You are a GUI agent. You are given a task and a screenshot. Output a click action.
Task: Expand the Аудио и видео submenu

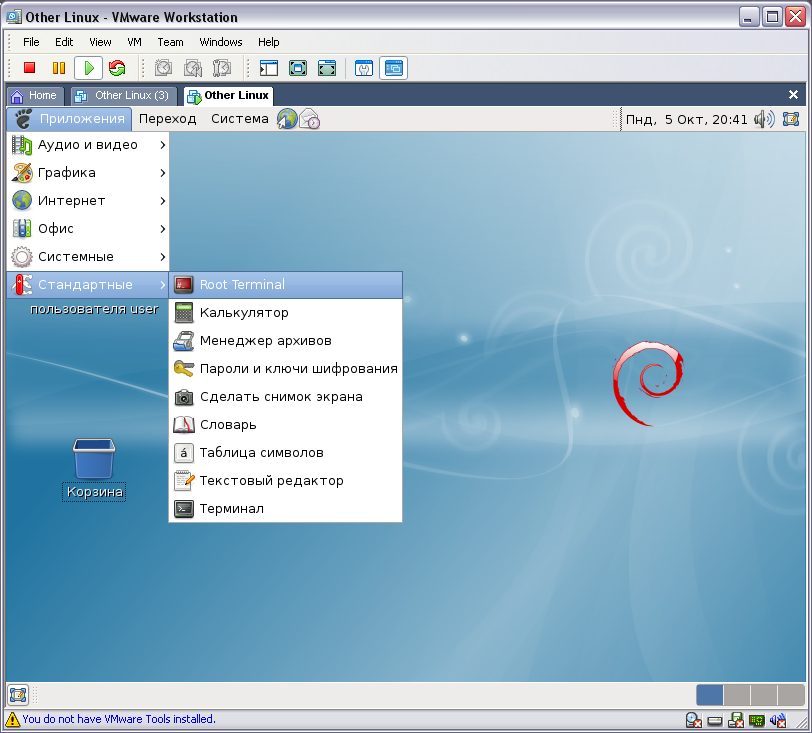[x=88, y=145]
